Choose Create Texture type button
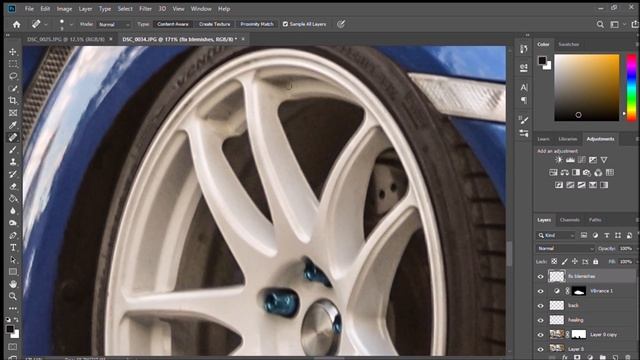Viewport: 640px width, 360px height. tap(214, 24)
